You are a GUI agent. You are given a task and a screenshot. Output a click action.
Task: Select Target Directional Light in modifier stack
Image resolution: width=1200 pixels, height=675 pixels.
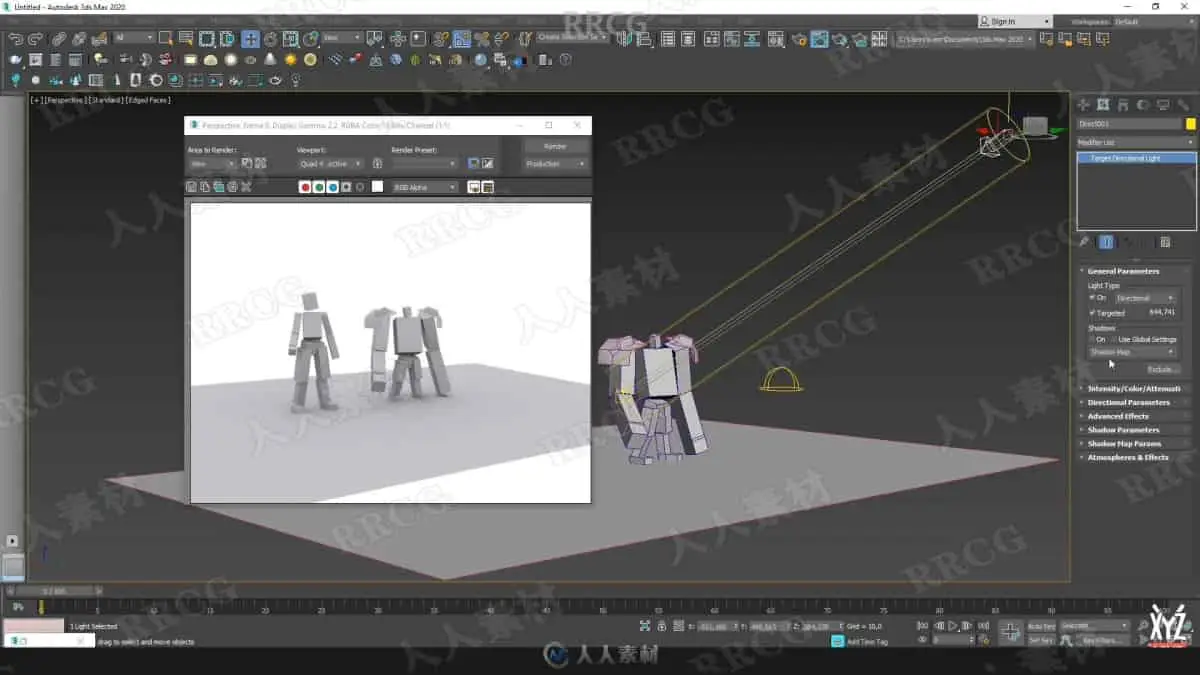[1125, 159]
